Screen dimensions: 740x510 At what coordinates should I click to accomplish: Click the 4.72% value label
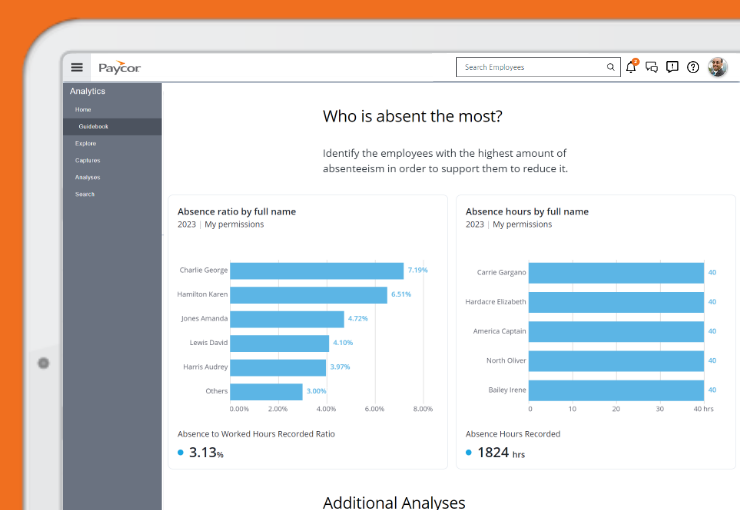pos(358,318)
